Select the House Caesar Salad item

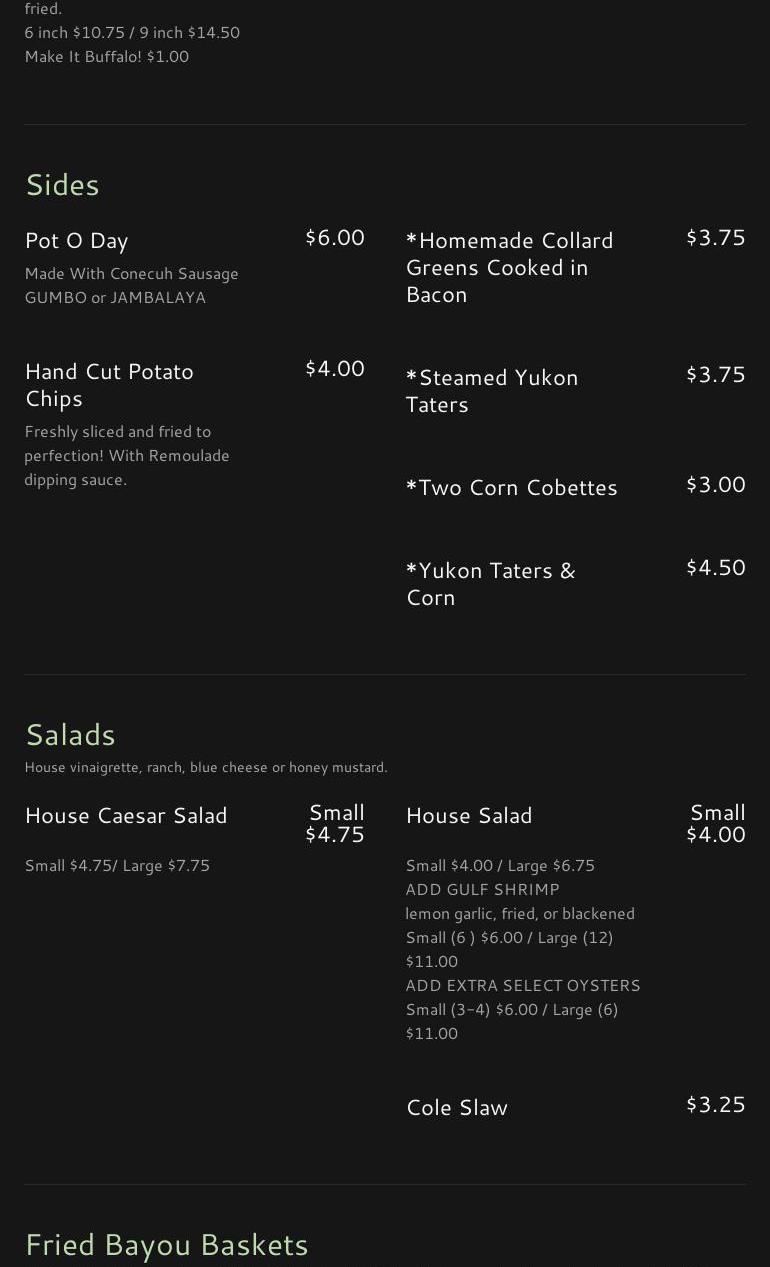(x=126, y=816)
